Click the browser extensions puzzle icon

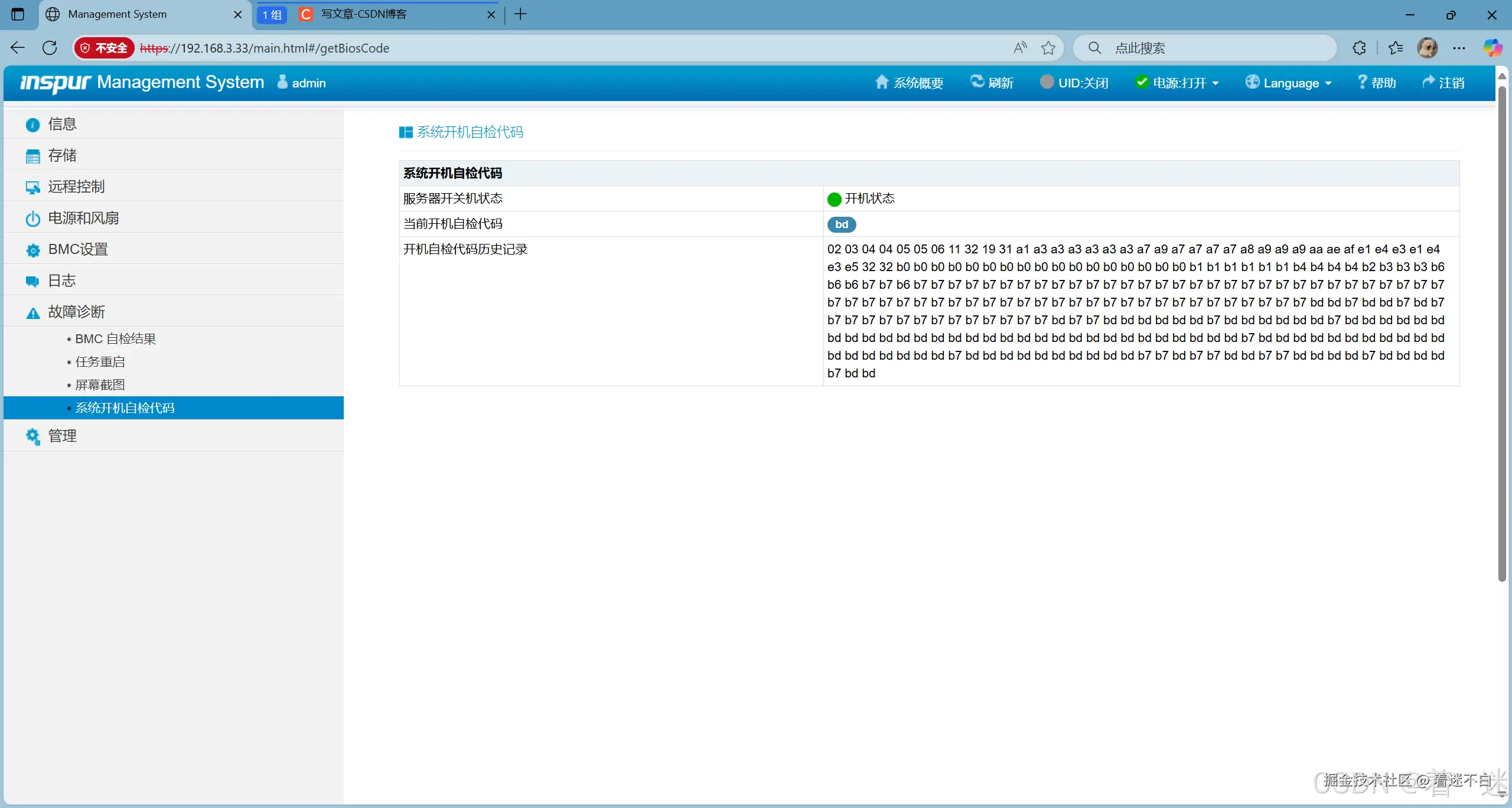click(x=1359, y=48)
